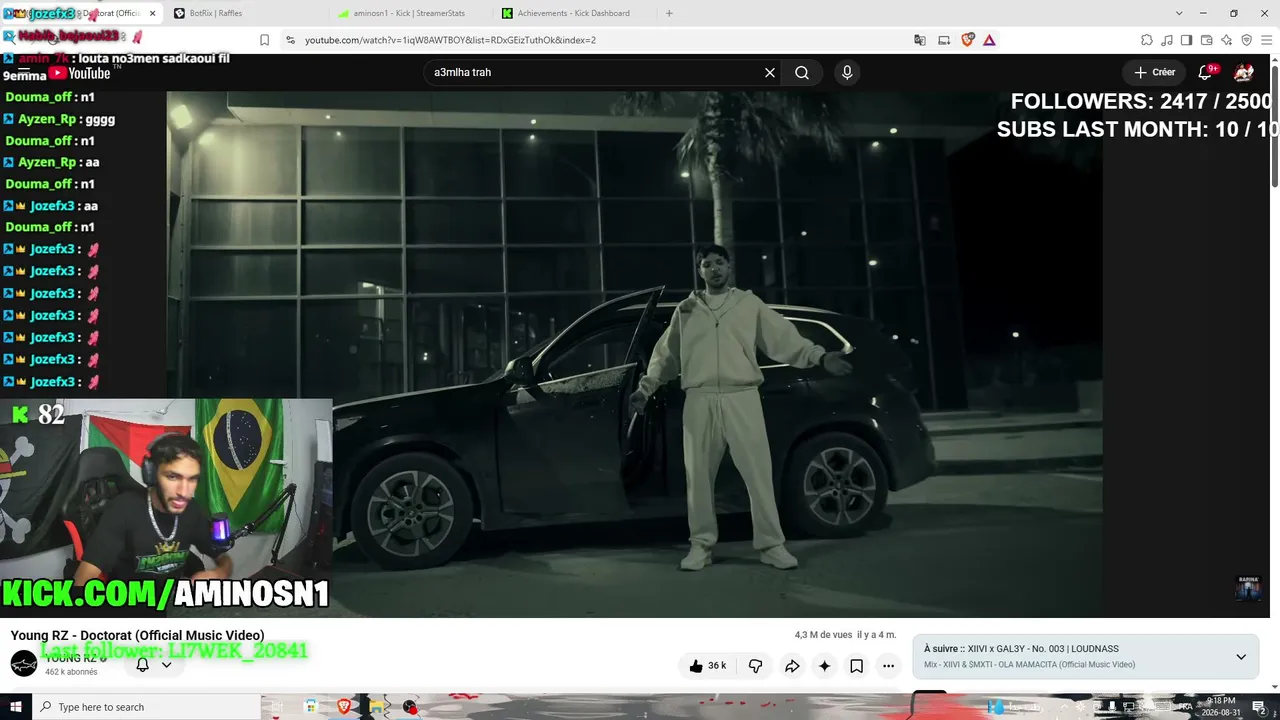The image size is (1280, 720).
Task: Open Brave Wallet icon in toolbar
Action: (x=1207, y=40)
